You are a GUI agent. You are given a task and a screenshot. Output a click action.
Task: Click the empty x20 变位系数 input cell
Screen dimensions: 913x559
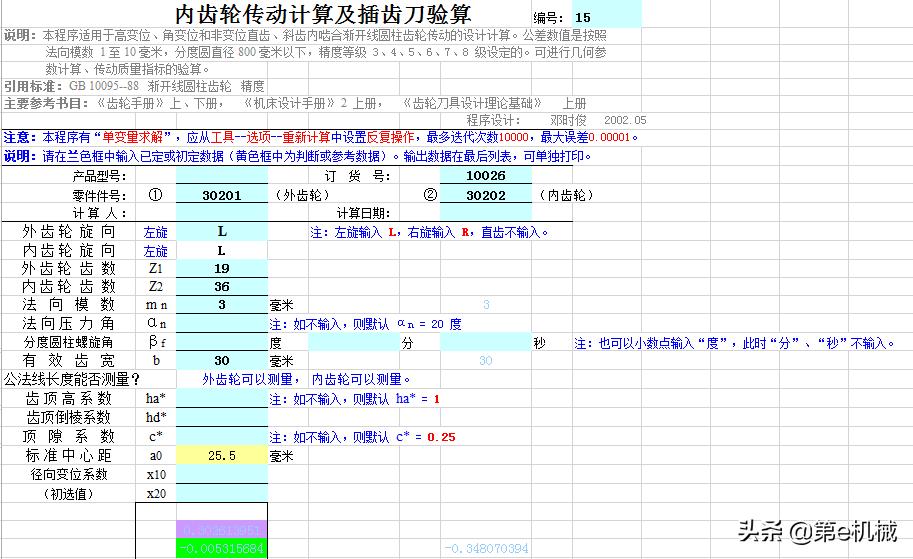tap(222, 493)
